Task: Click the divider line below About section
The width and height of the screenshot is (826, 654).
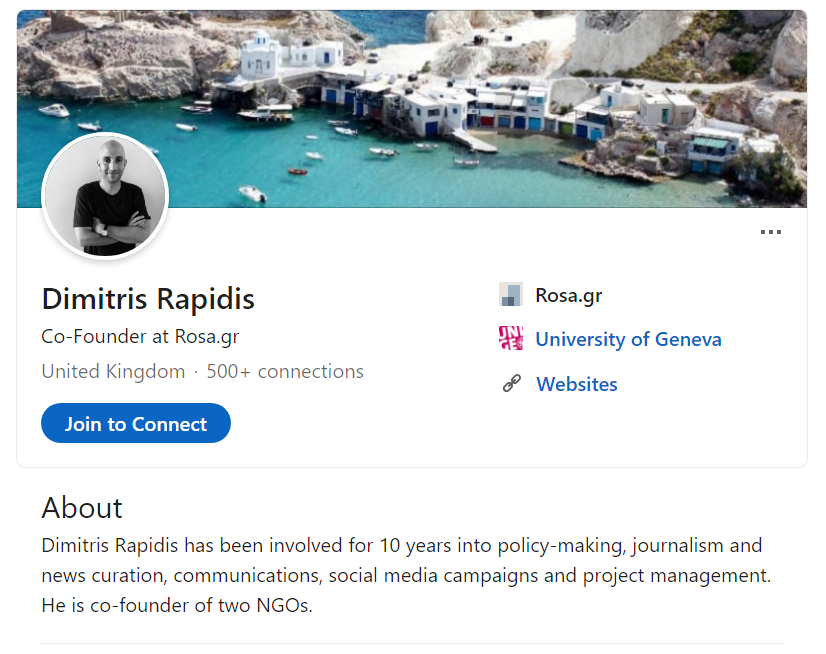Action: 412,643
